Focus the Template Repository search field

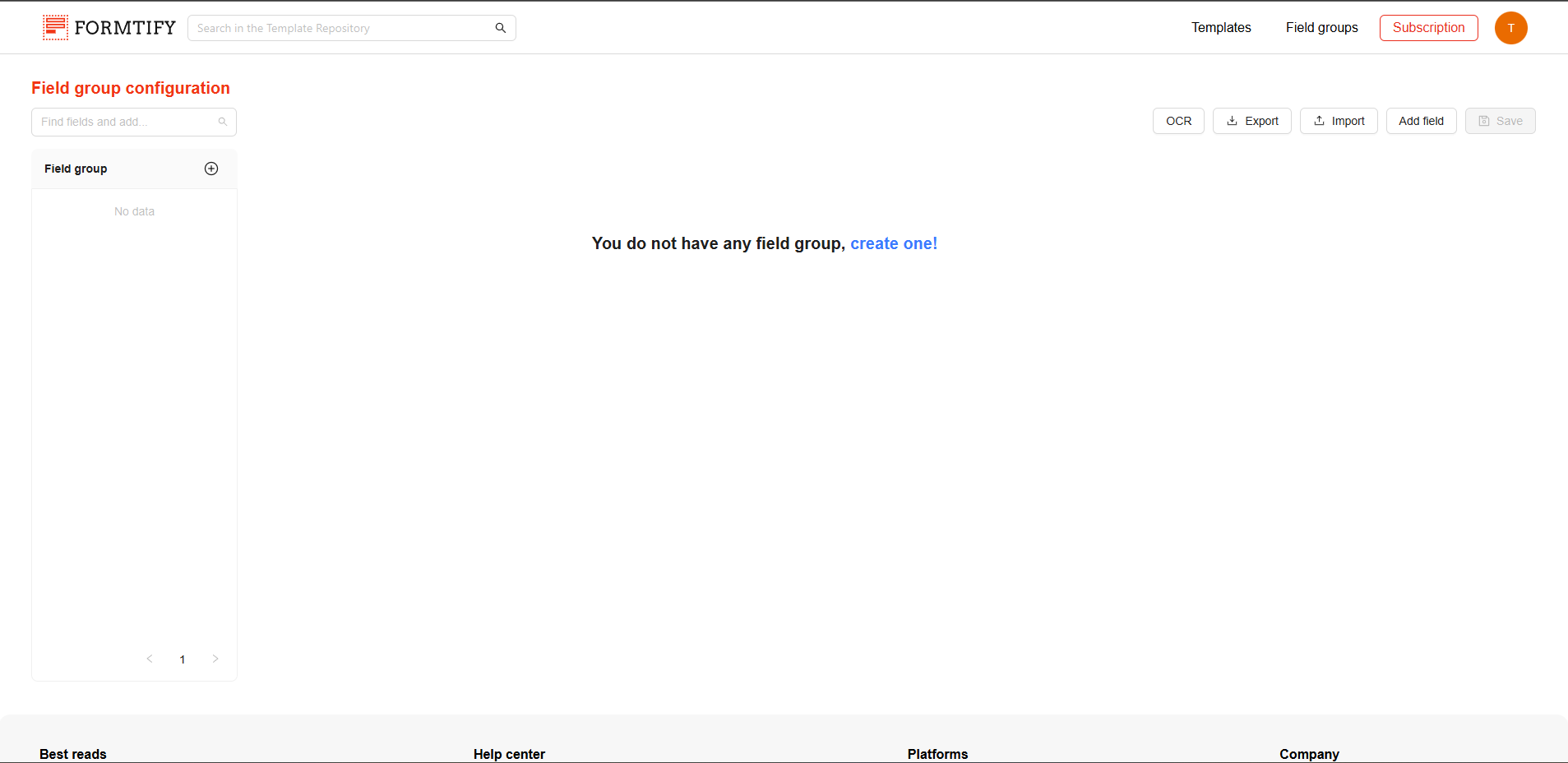point(341,28)
